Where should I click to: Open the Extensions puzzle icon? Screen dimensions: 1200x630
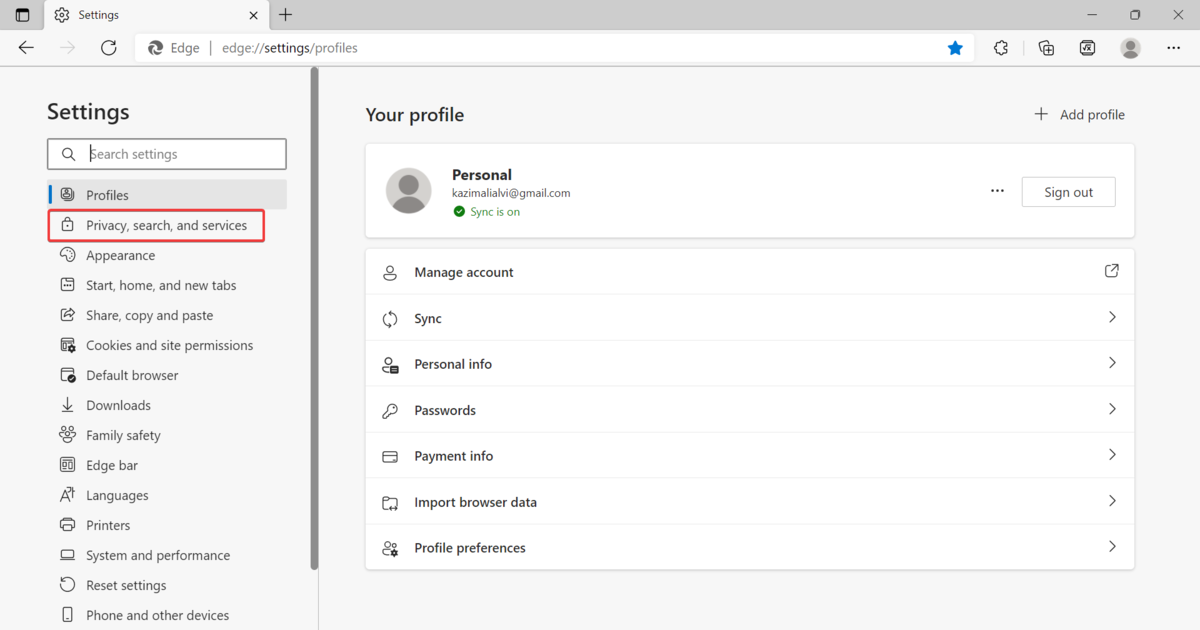pos(1001,48)
